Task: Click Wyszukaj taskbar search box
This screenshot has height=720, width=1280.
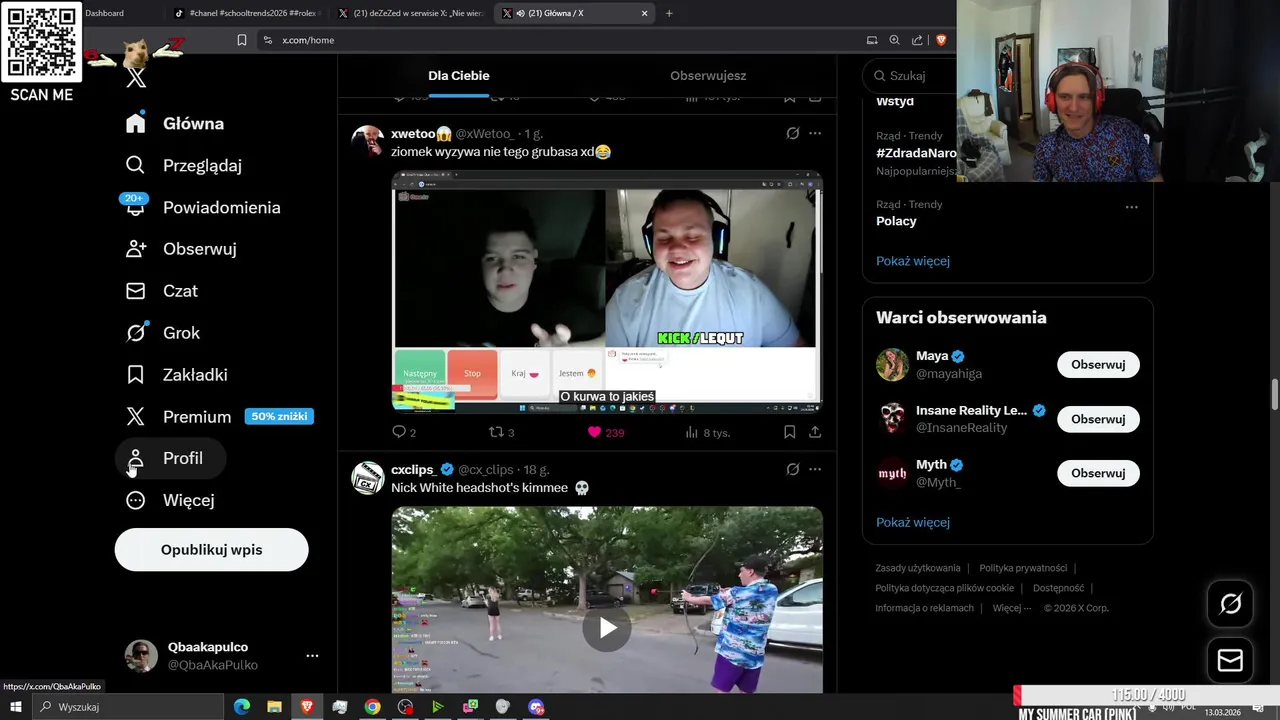Action: click(x=127, y=707)
